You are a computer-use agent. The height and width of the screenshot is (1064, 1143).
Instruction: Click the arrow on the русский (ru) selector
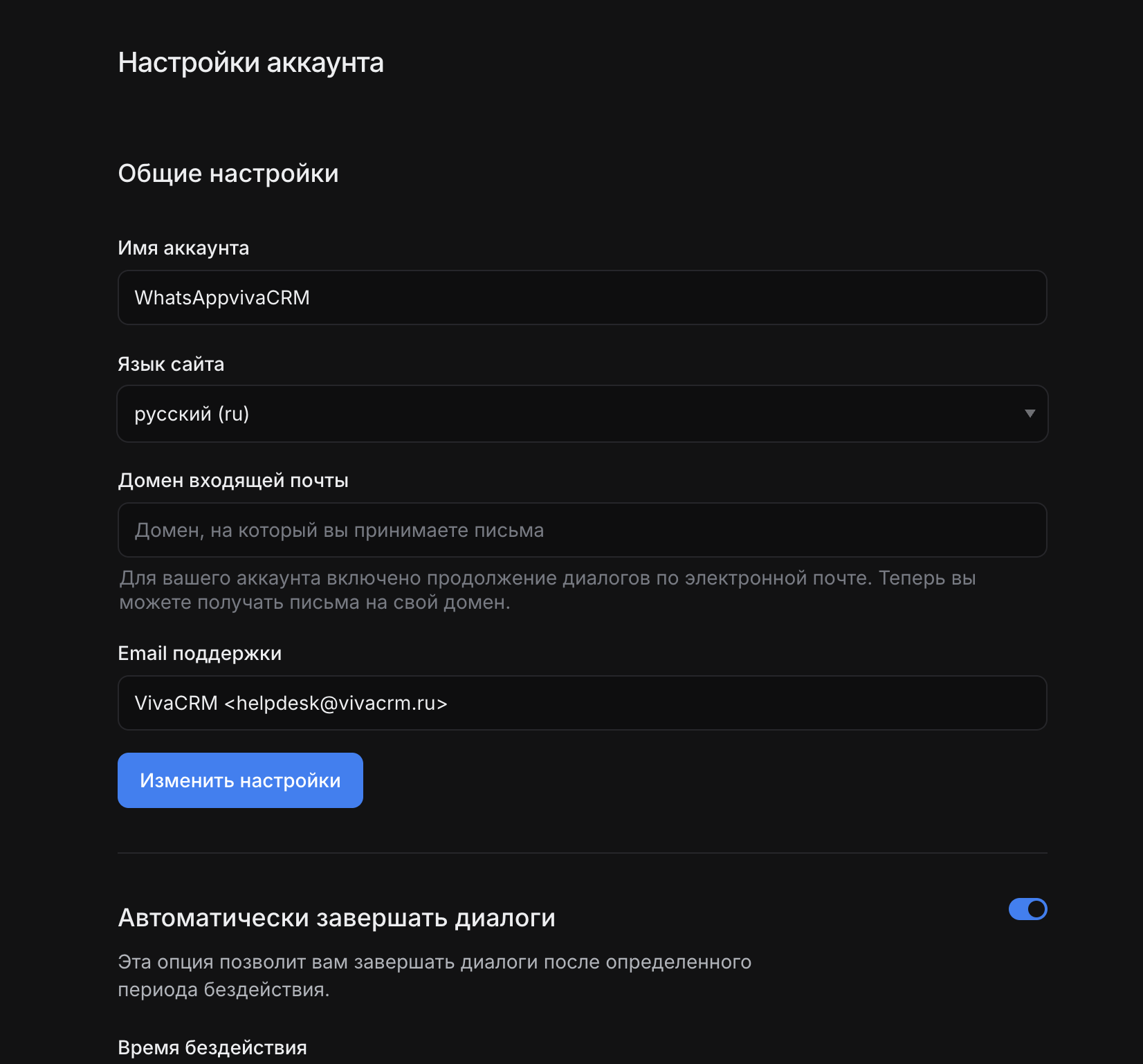1030,414
